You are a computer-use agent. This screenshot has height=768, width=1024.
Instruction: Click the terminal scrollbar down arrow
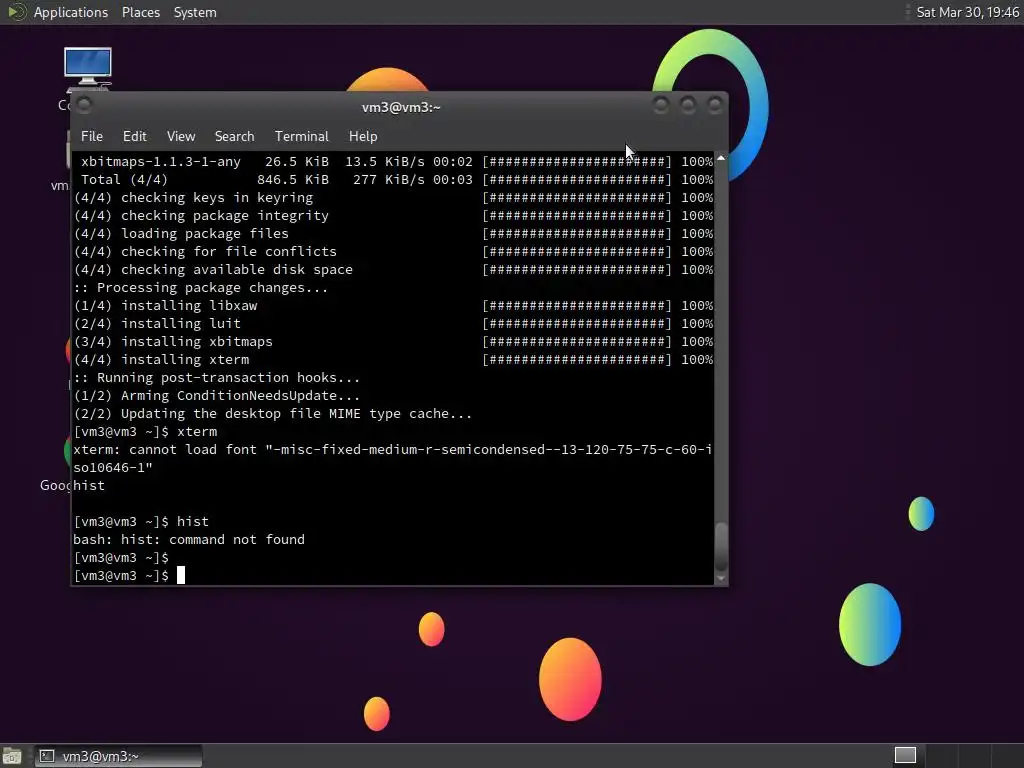721,578
